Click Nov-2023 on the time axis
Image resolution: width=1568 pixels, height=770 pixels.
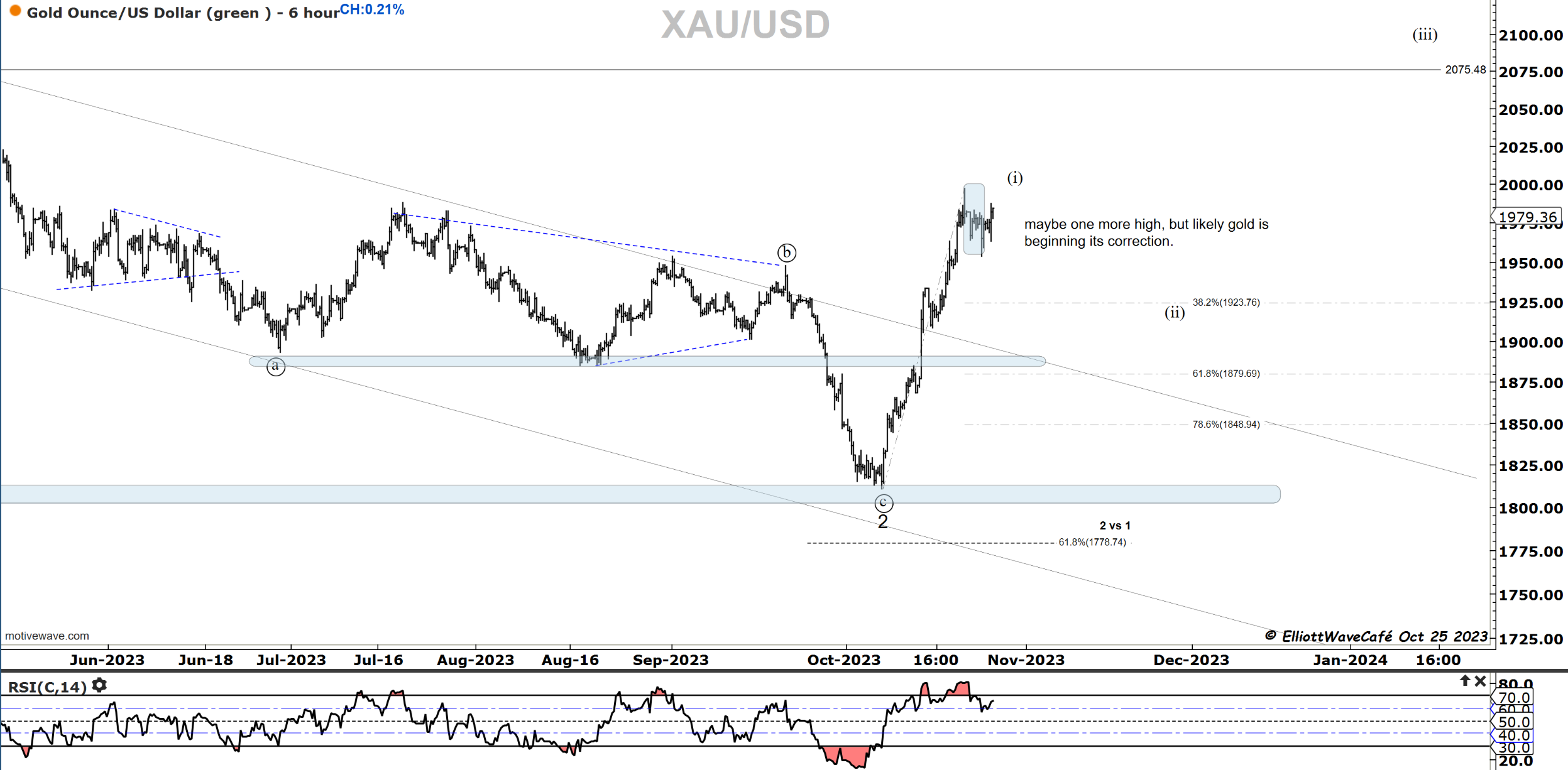pyautogui.click(x=1026, y=660)
